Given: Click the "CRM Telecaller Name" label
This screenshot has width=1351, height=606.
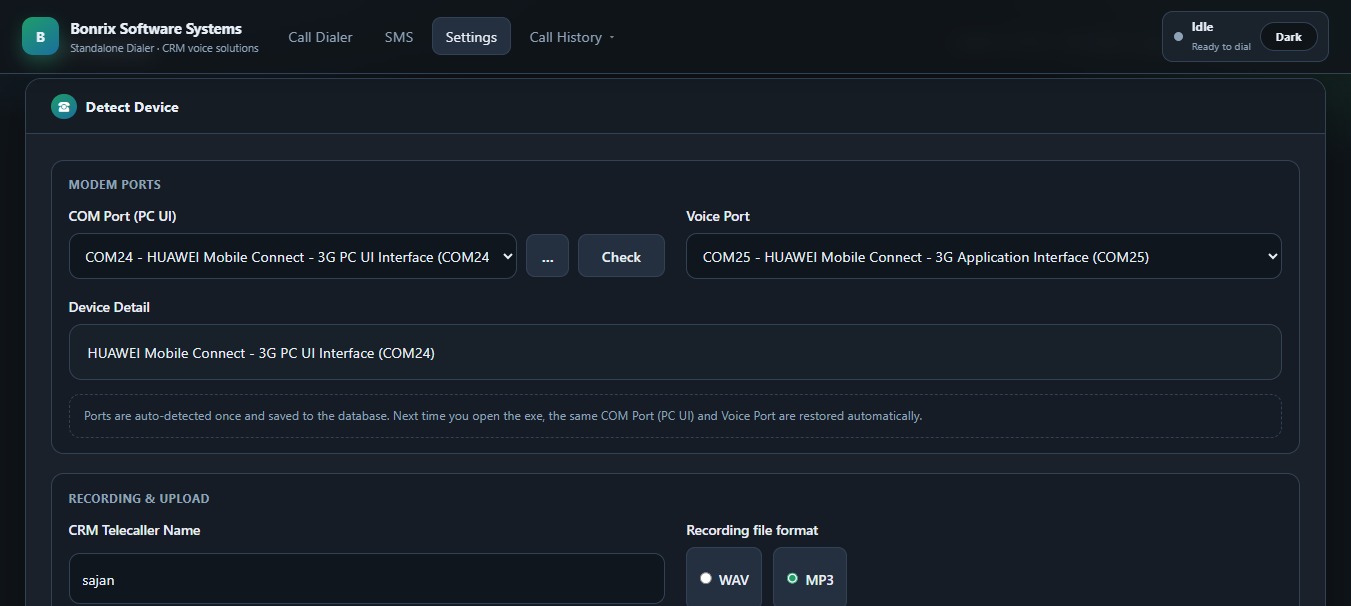Looking at the screenshot, I should pyautogui.click(x=134, y=530).
